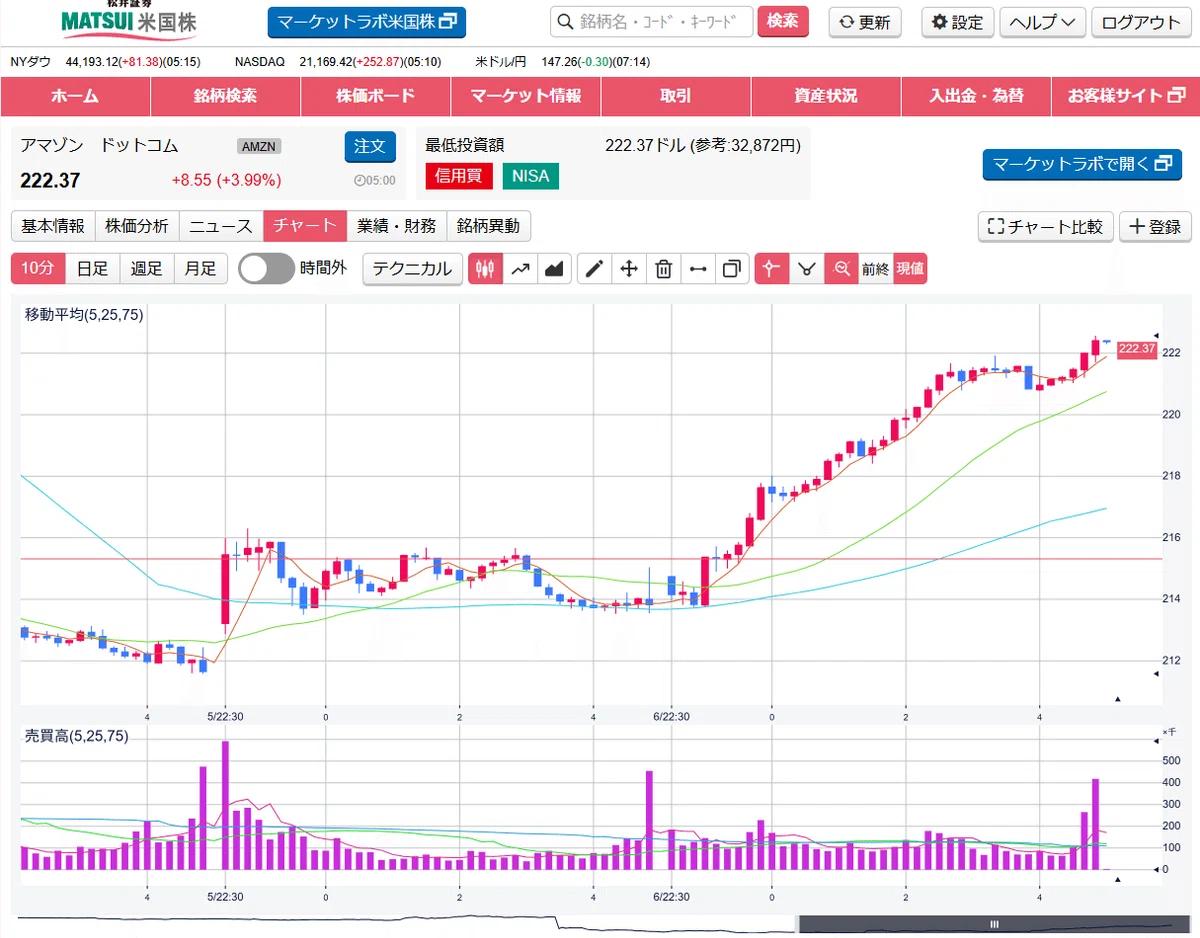Open the ヘルプ dropdown menu
The width and height of the screenshot is (1200, 938).
point(1043,22)
